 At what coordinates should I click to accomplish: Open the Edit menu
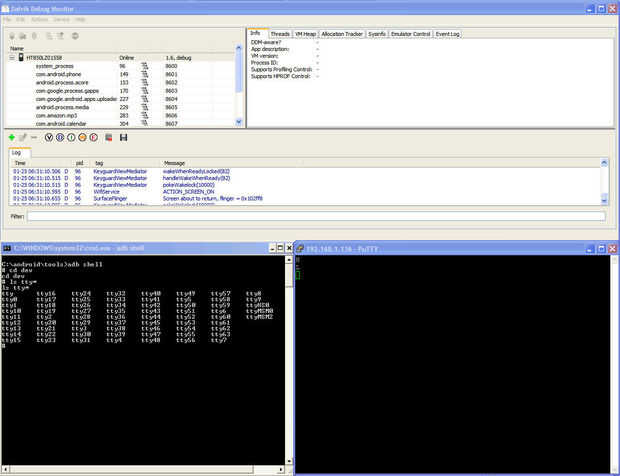[21, 19]
